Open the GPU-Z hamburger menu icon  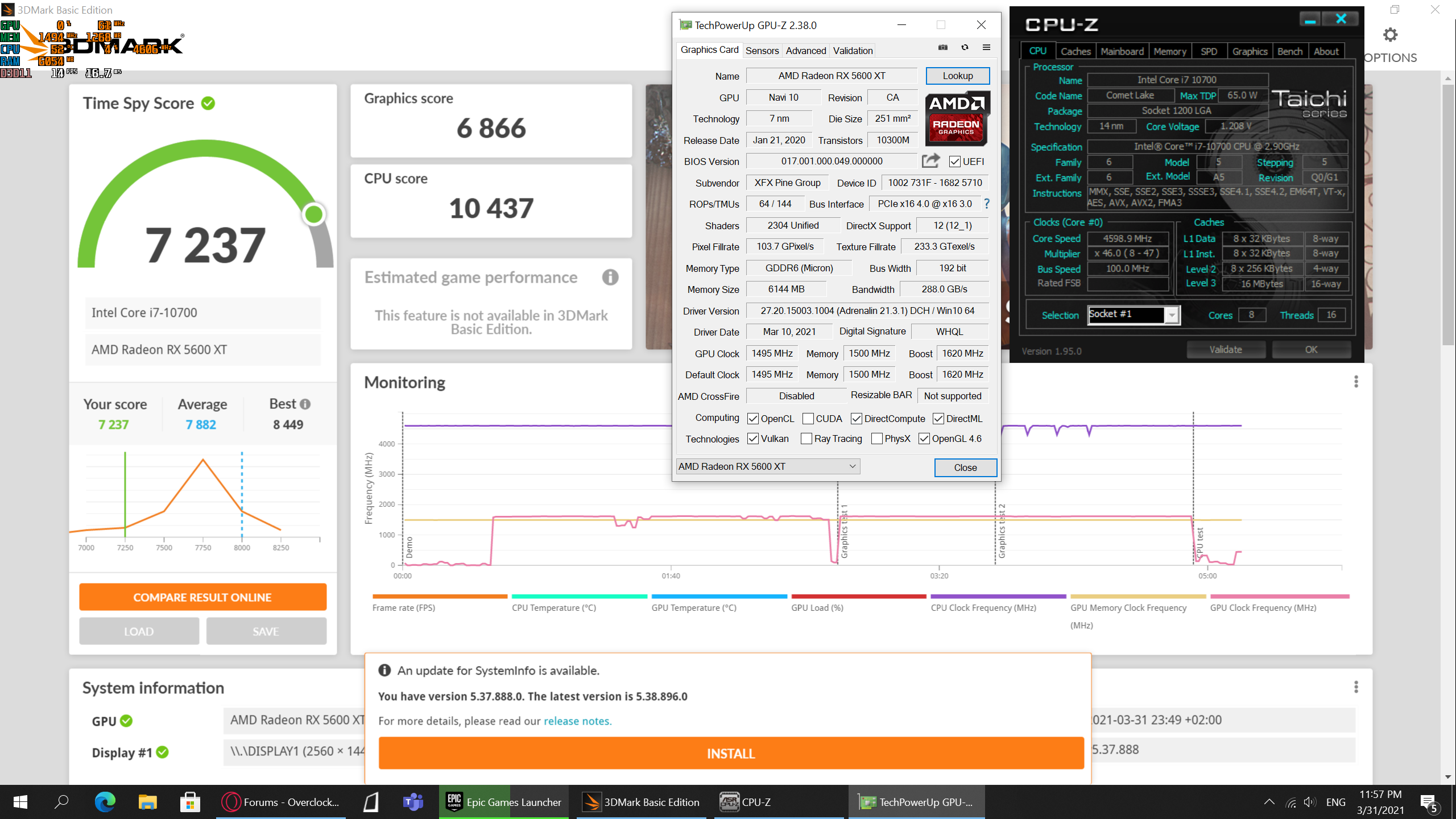pos(986,48)
